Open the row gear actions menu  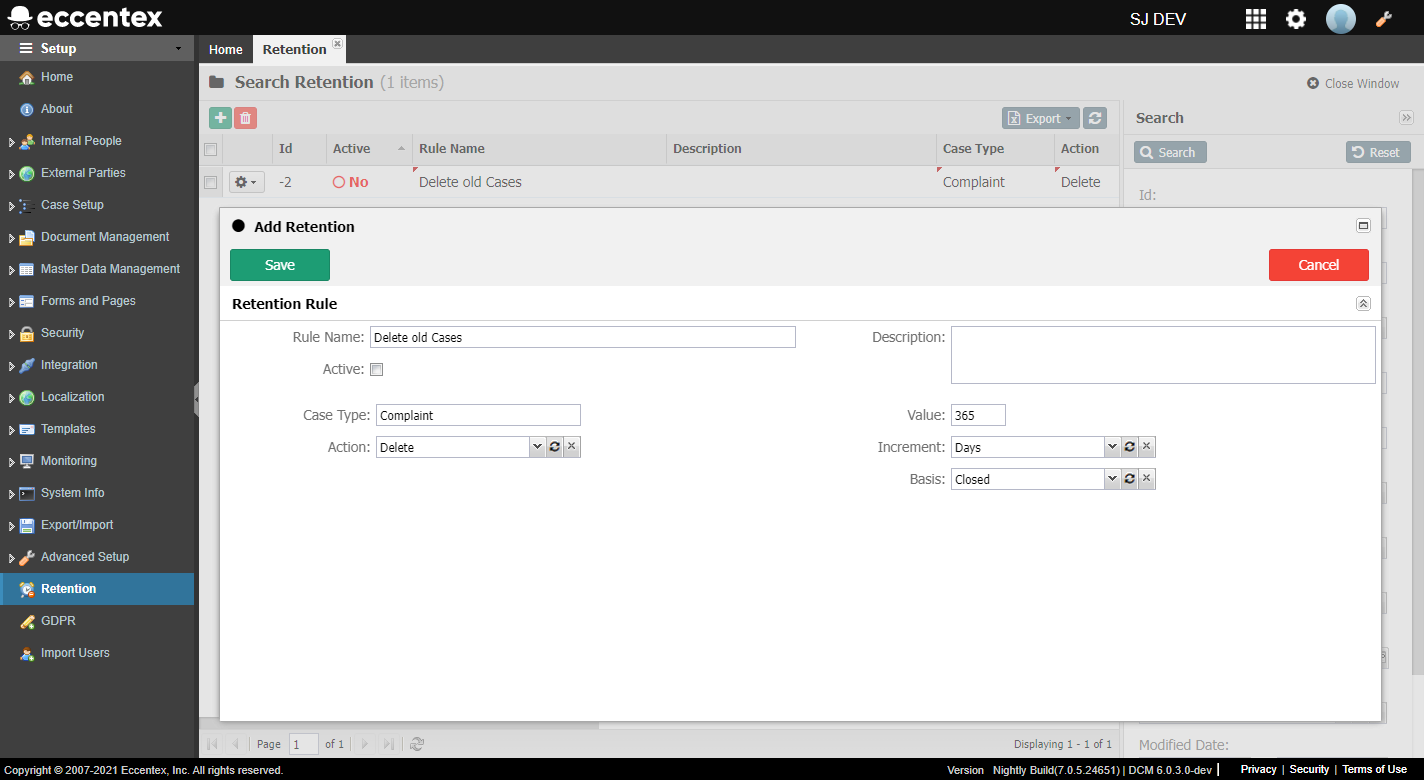[x=246, y=182]
